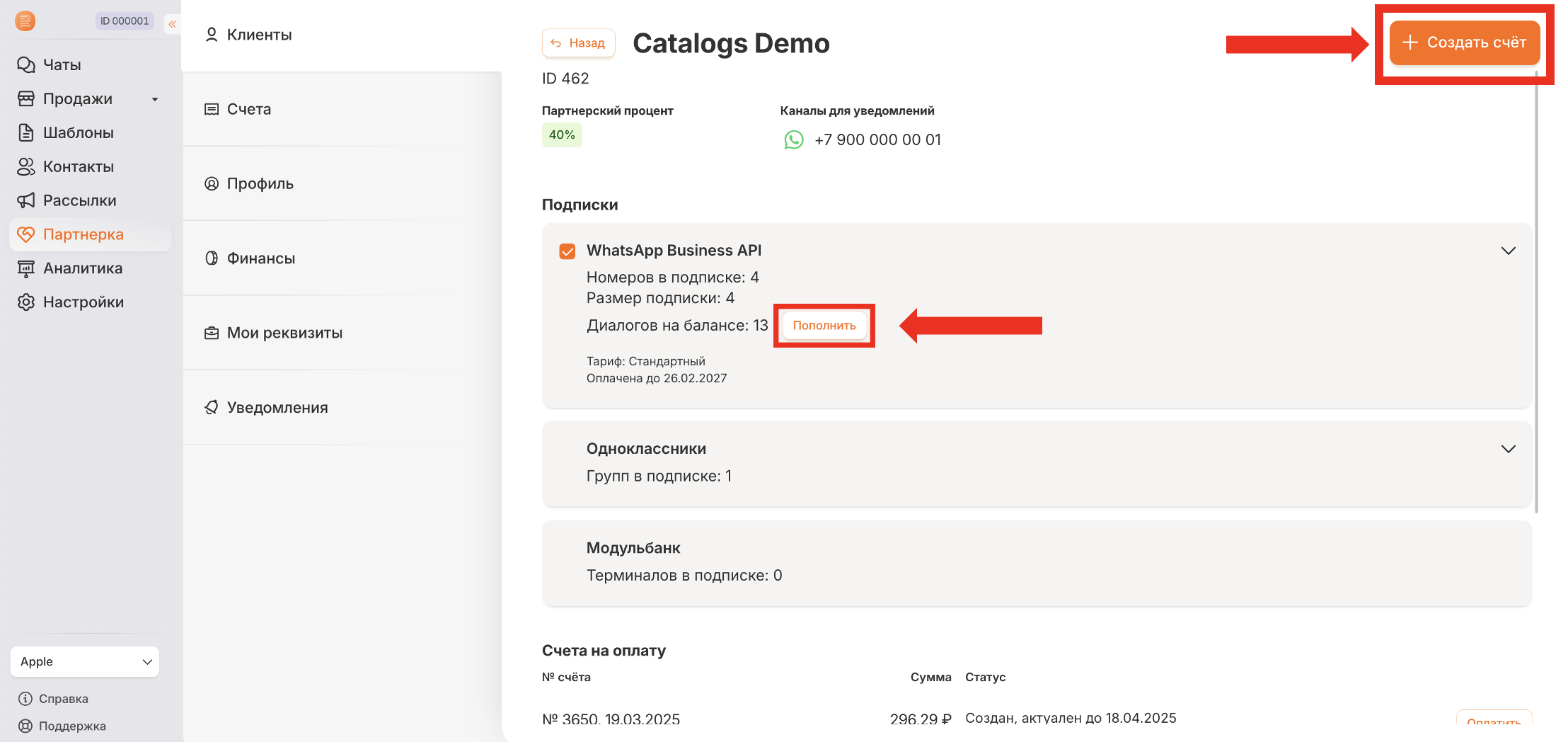Expand the Одноклассники subscription card
Image resolution: width=1568 pixels, height=742 pixels.
pyautogui.click(x=1508, y=450)
